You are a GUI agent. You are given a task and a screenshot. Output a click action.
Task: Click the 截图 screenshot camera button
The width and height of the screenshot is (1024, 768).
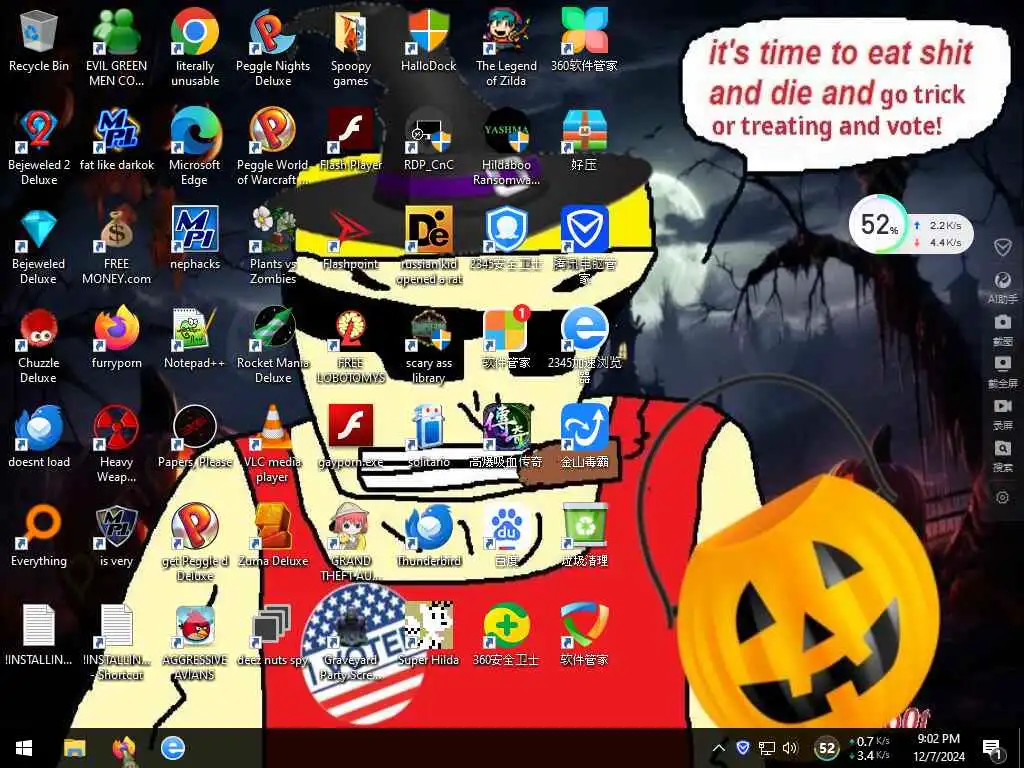pos(1002,330)
